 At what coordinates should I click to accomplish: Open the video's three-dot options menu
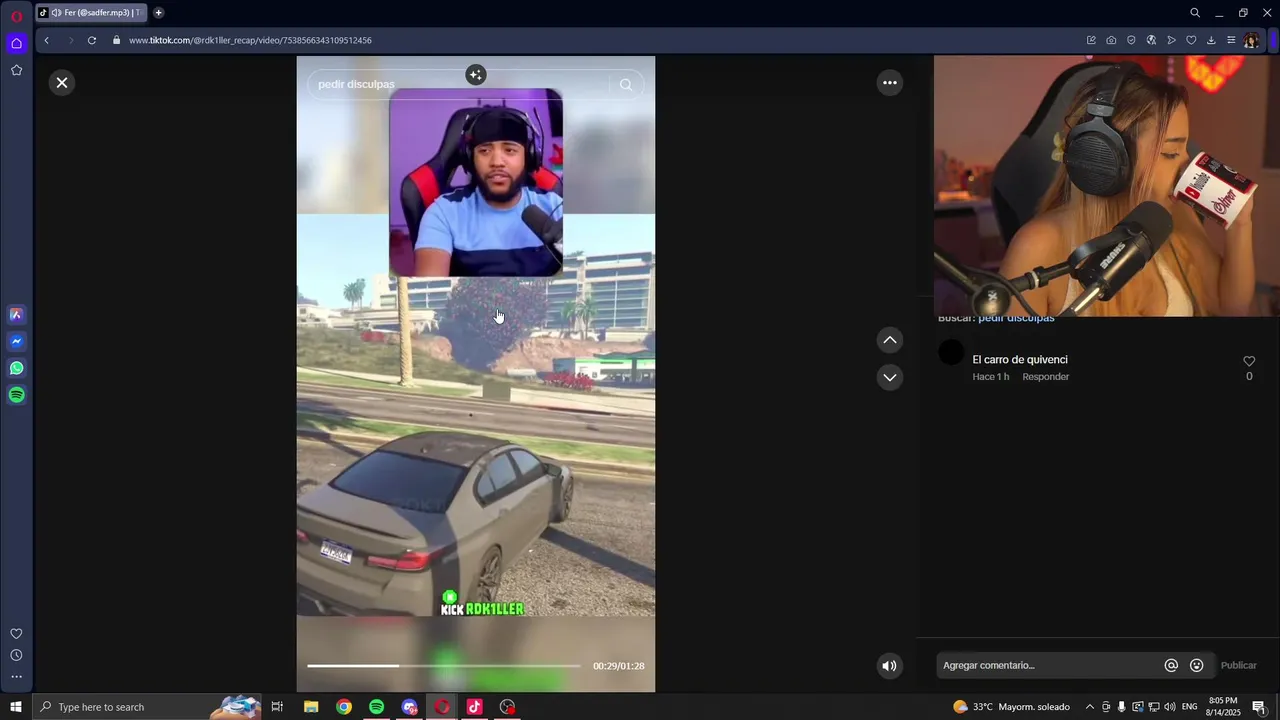click(x=889, y=83)
